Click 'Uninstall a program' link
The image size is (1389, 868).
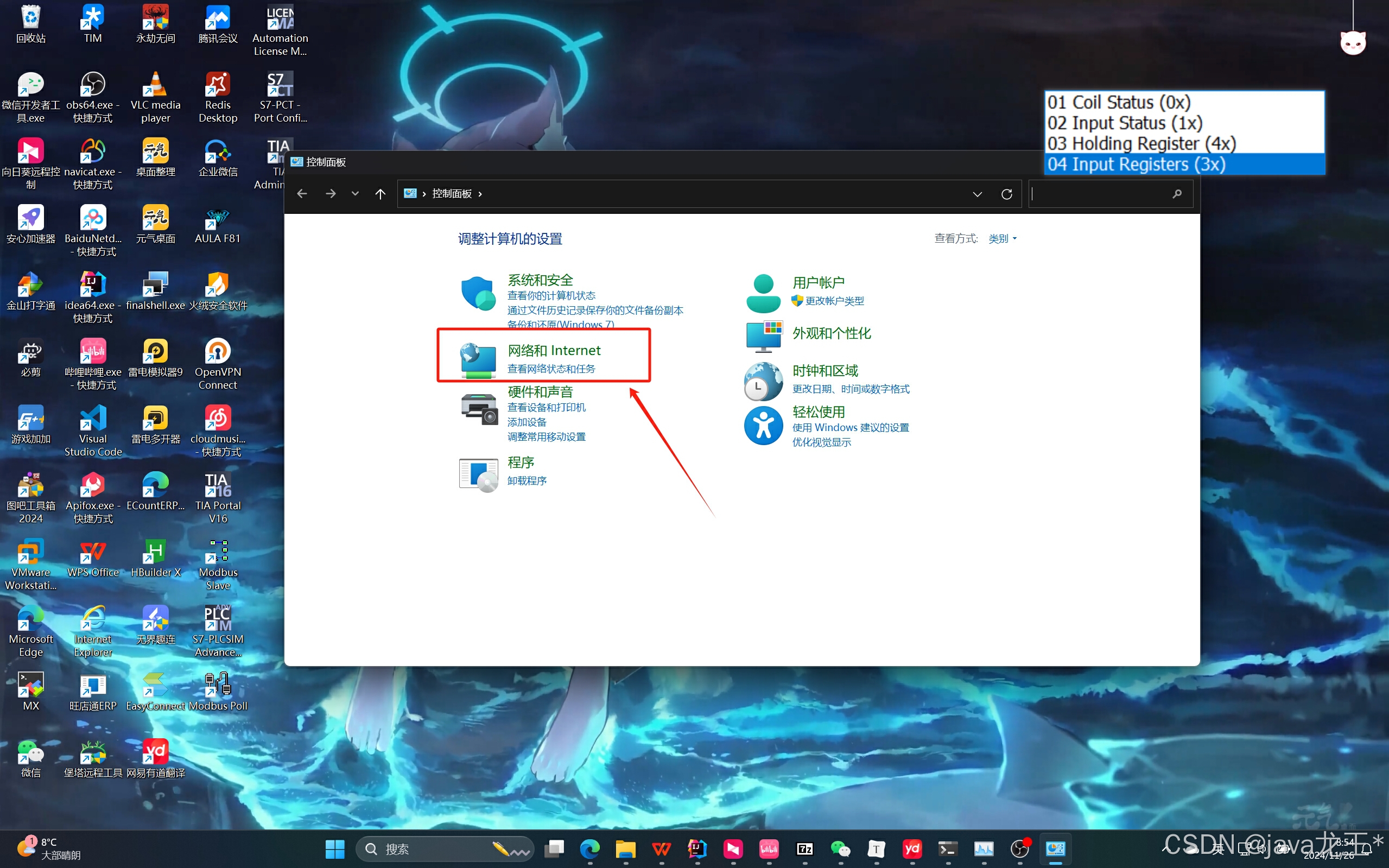click(527, 480)
